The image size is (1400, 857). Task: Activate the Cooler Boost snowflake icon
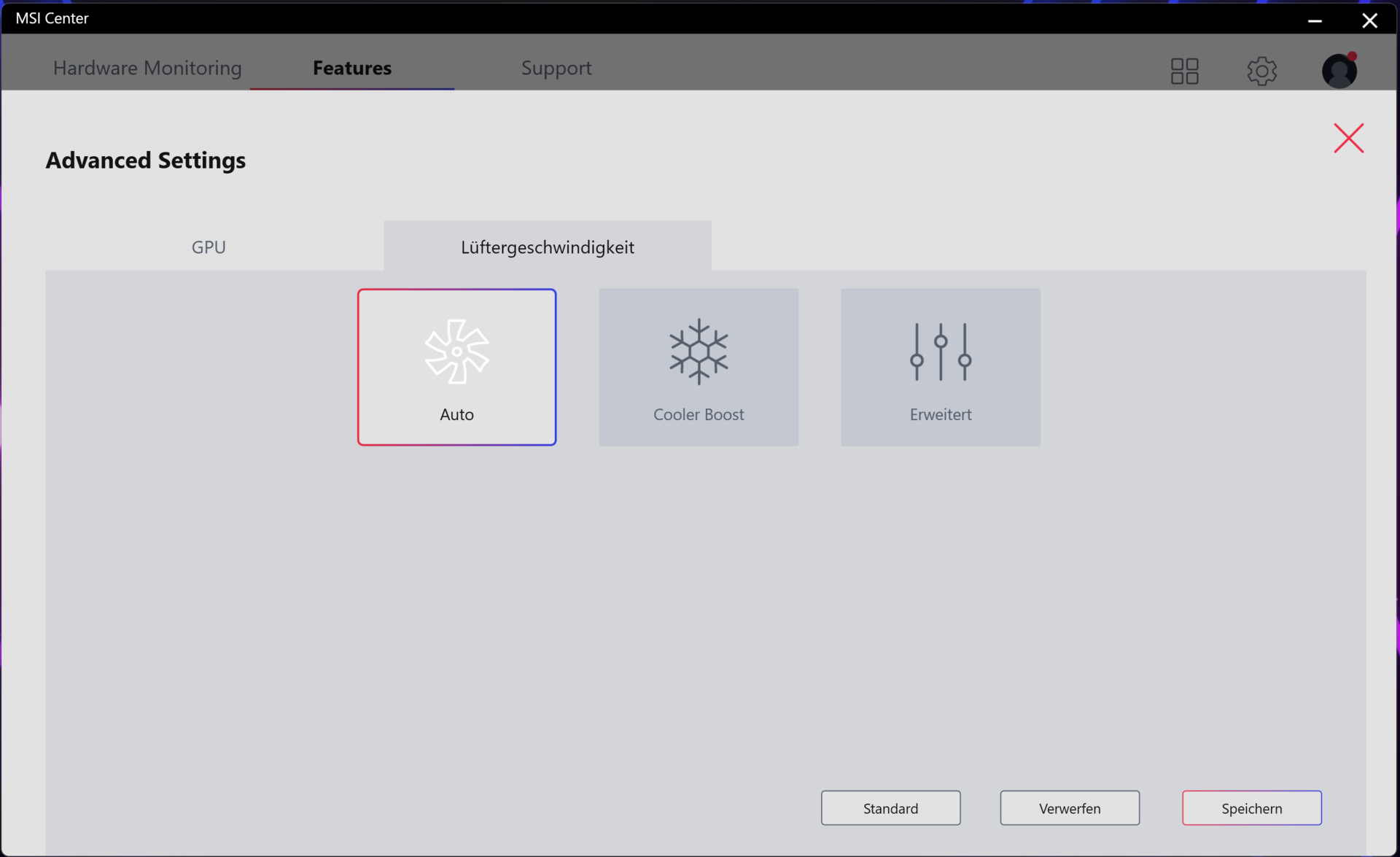pos(699,352)
